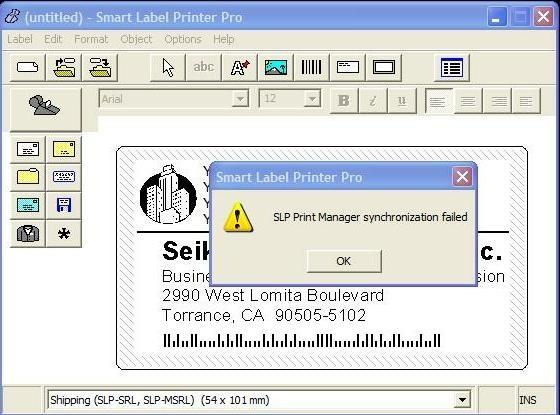Image resolution: width=560 pixels, height=415 pixels.
Task: Select the abc text object tool
Action: point(204,67)
